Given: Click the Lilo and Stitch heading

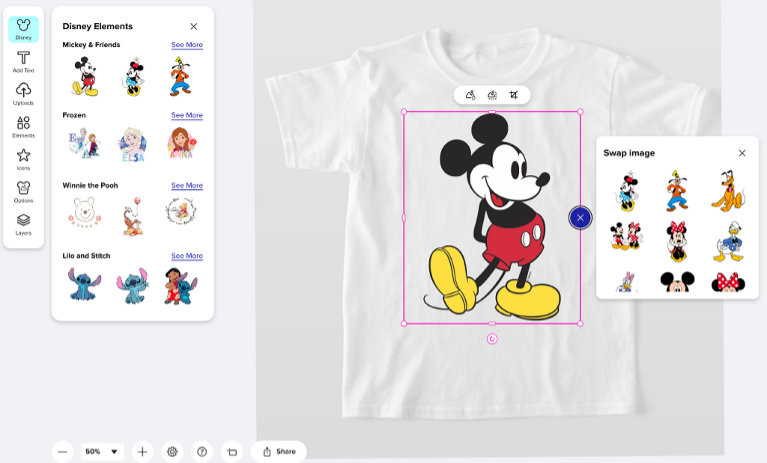Looking at the screenshot, I should [86, 256].
